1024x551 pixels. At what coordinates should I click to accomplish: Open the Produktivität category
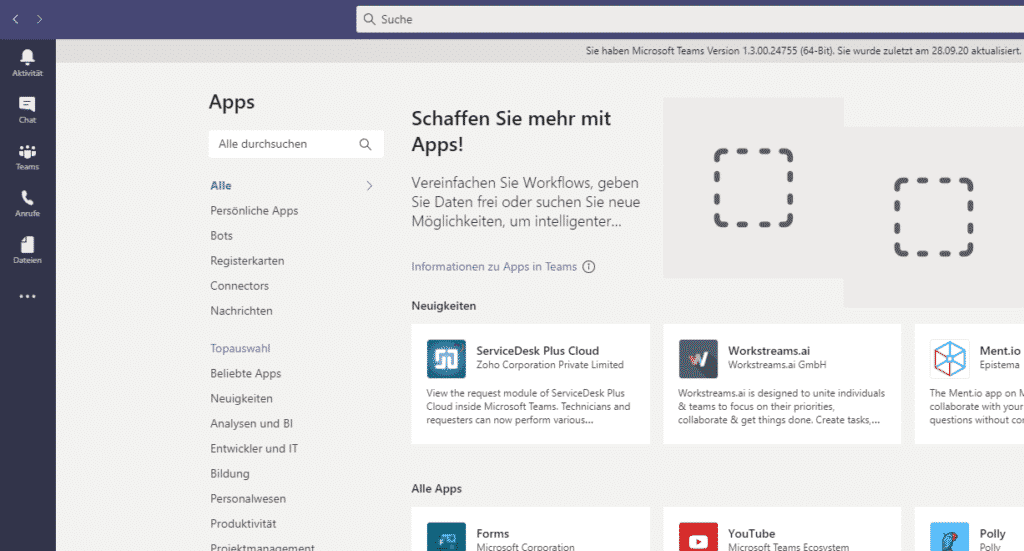pyautogui.click(x=243, y=524)
